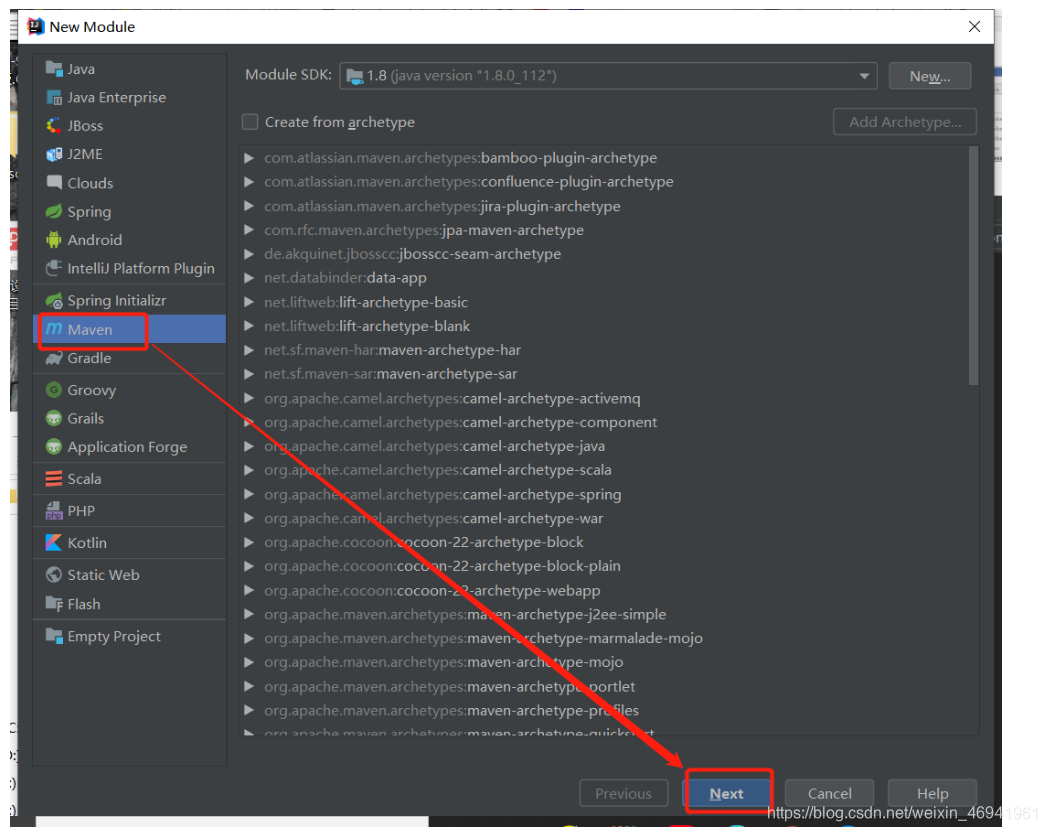This screenshot has height=832, width=1047.
Task: Expand net.databinder data-app node
Action: [249, 278]
